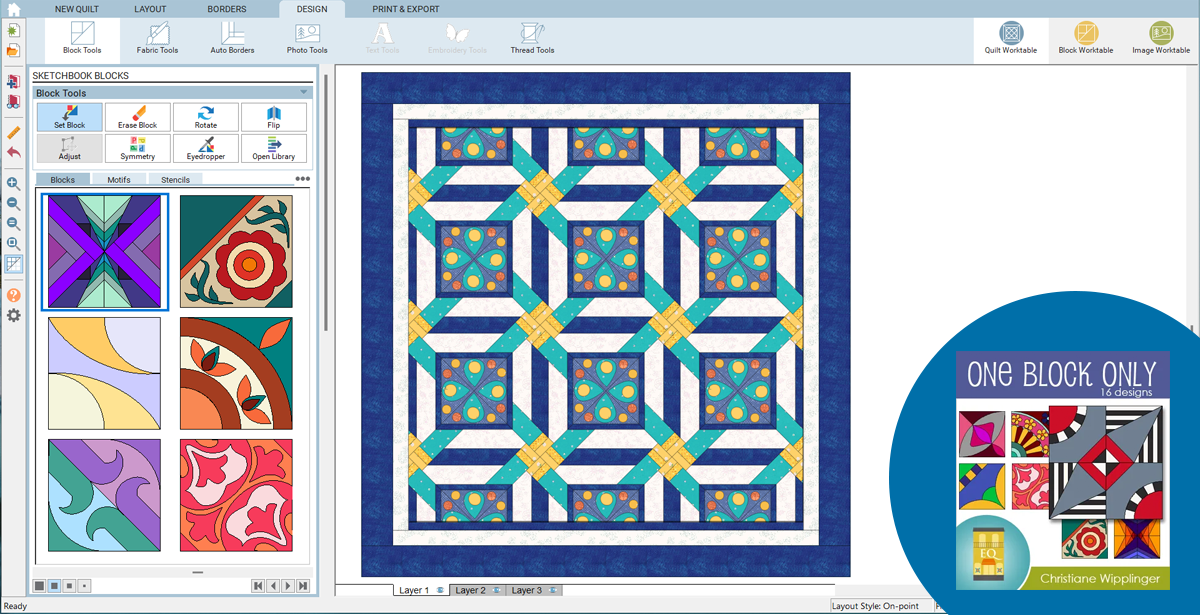The width and height of the screenshot is (1200, 615).
Task: Switch to Fabric Tools in ribbon
Action: (x=157, y=40)
